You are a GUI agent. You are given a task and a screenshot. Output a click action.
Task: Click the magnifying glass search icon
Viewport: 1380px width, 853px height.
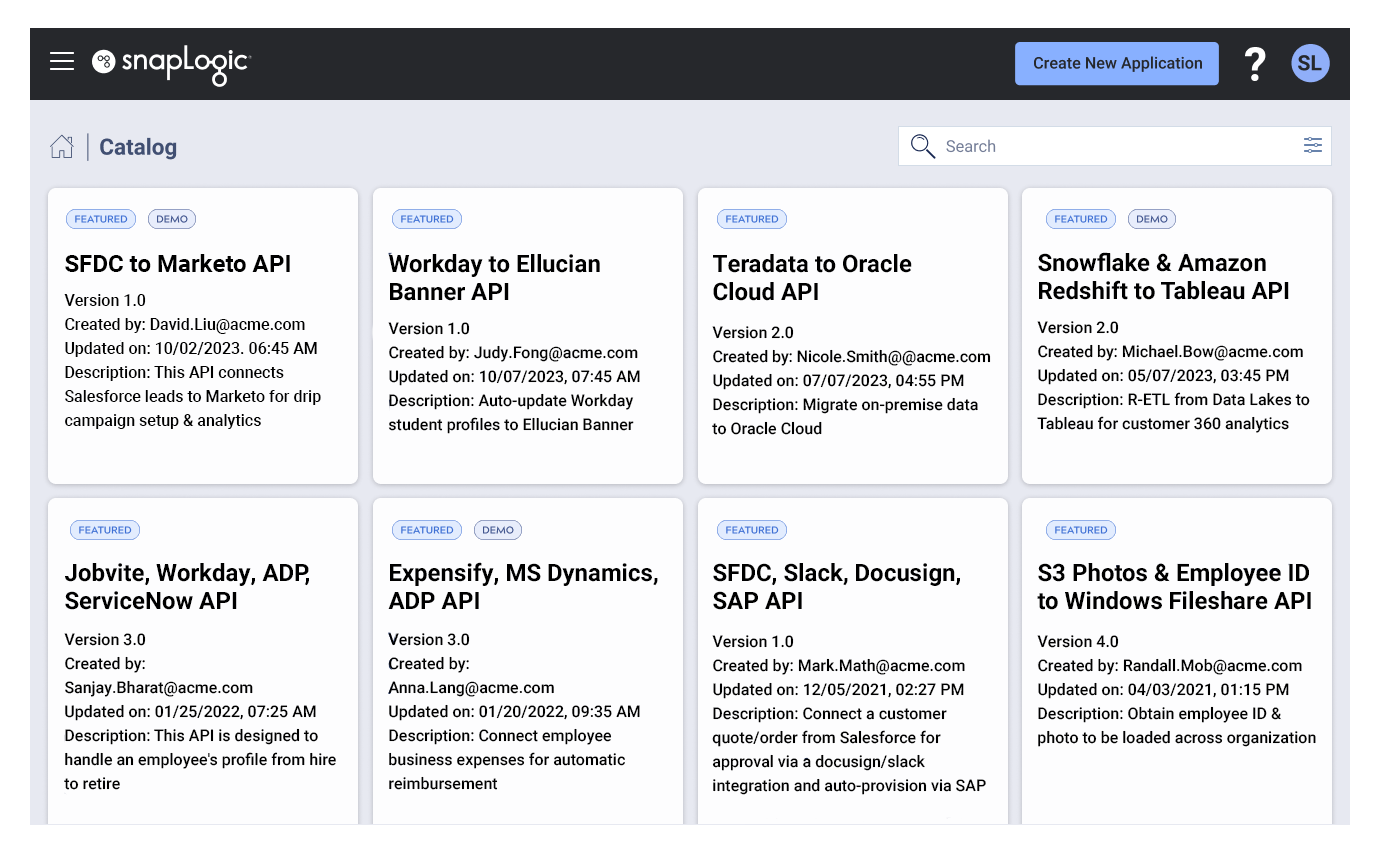(x=922, y=146)
